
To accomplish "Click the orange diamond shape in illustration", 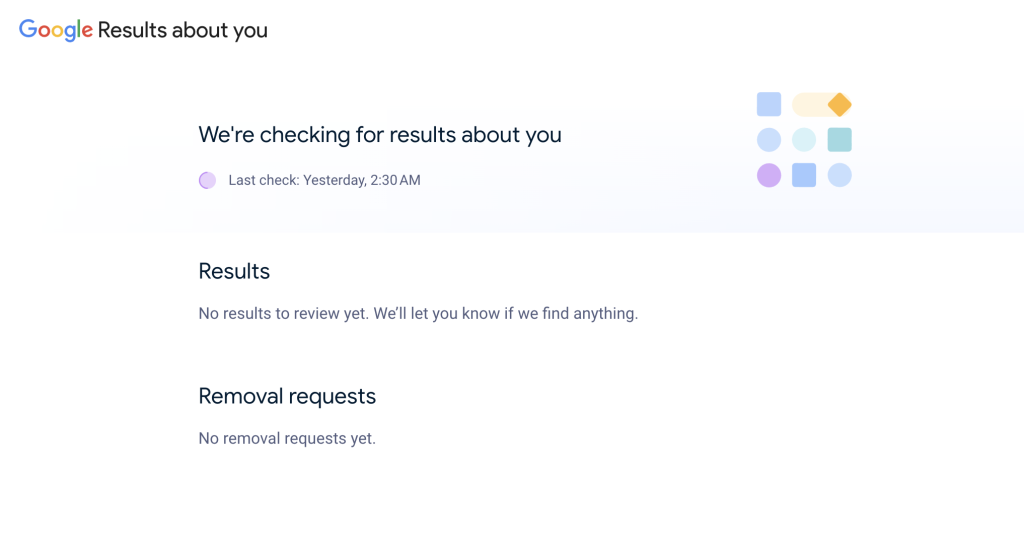I will [839, 104].
